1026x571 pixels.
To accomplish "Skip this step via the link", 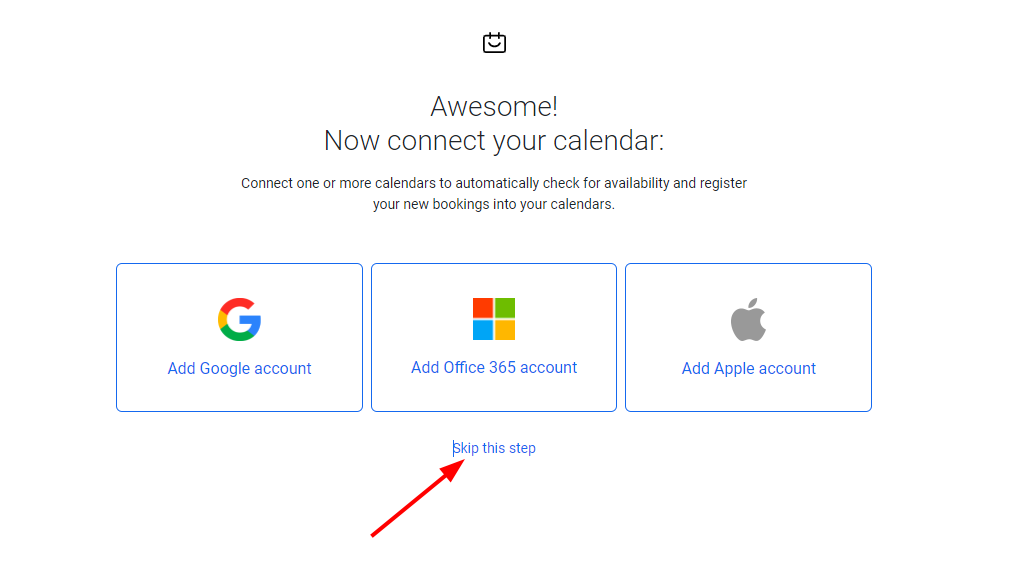I will 495,448.
